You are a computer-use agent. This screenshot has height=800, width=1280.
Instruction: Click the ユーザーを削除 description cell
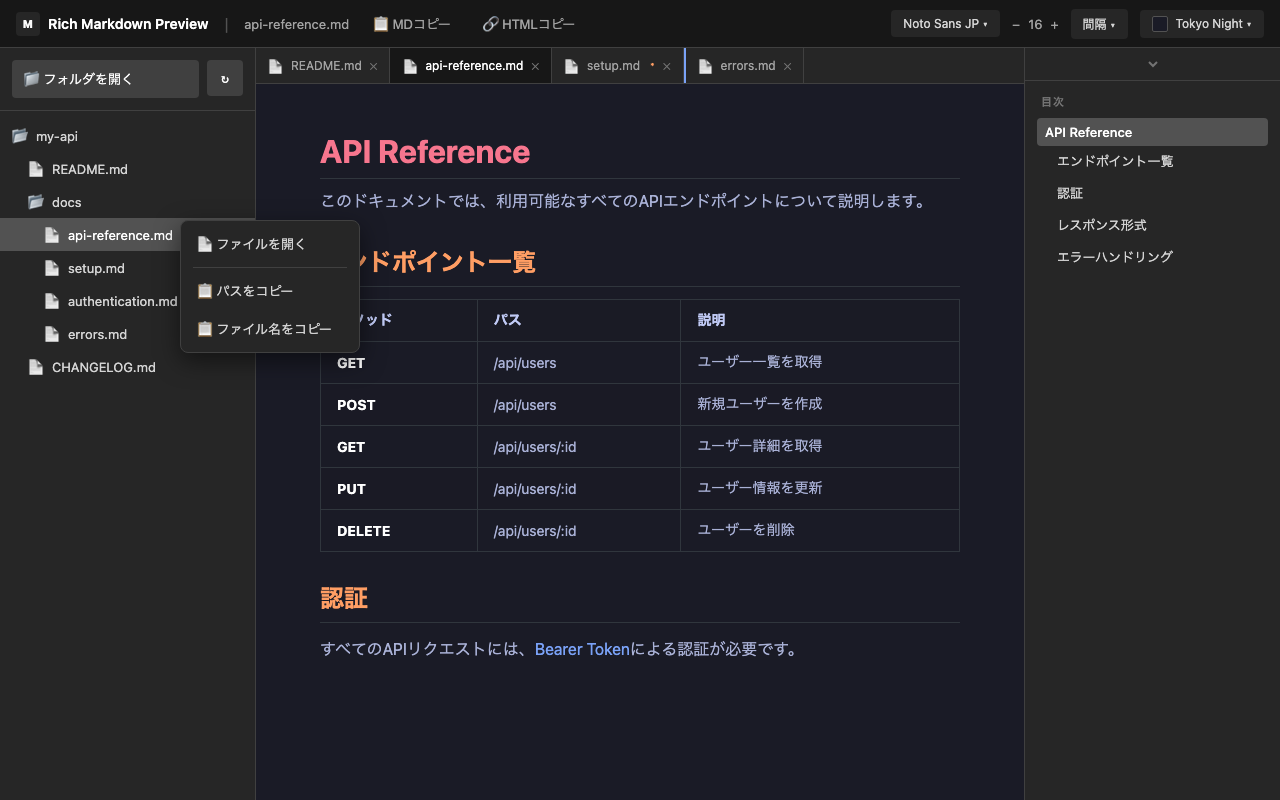tap(820, 531)
